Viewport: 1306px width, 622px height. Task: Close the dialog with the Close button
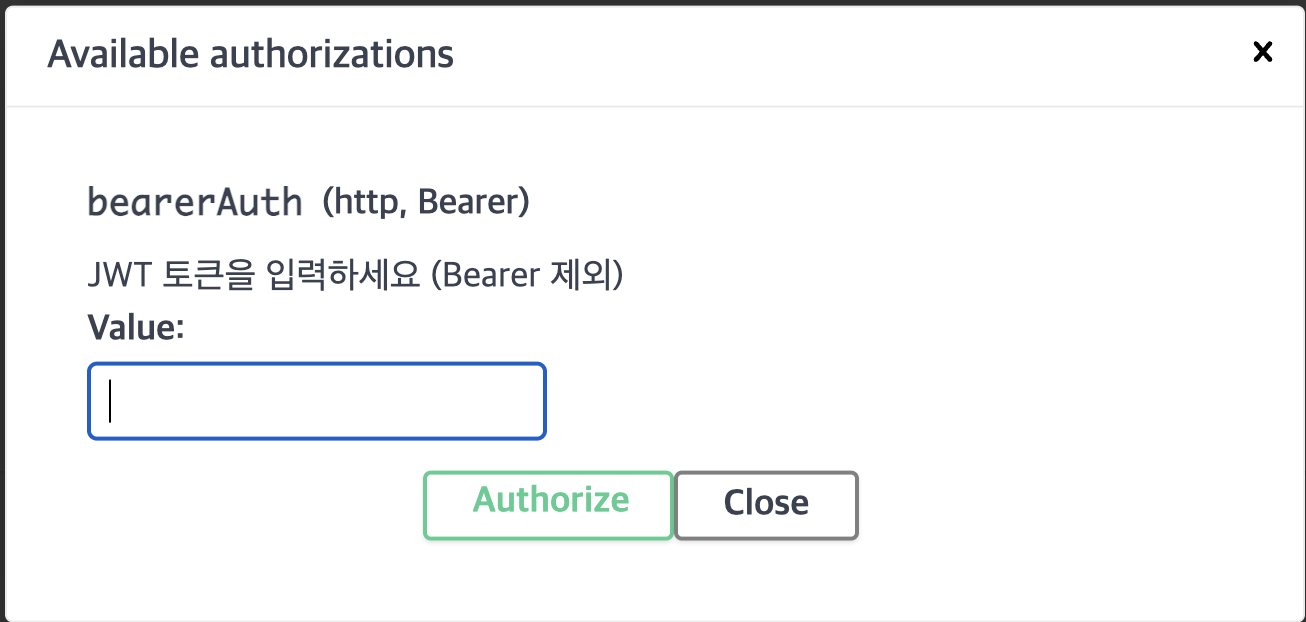[x=766, y=505]
